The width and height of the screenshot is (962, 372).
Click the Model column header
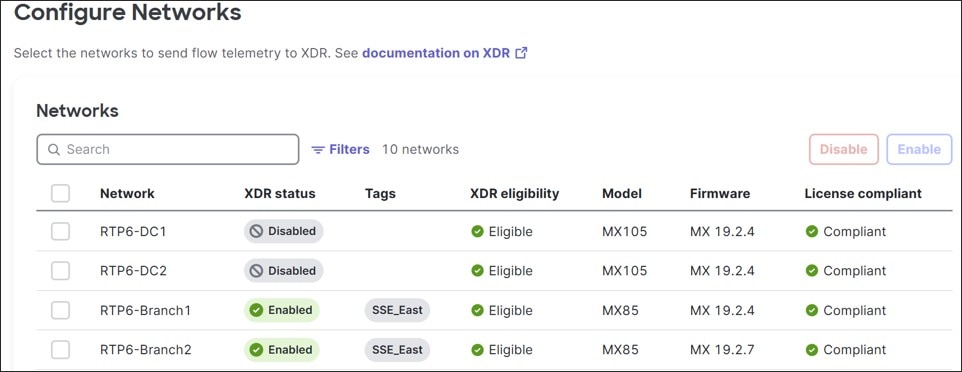[x=622, y=193]
